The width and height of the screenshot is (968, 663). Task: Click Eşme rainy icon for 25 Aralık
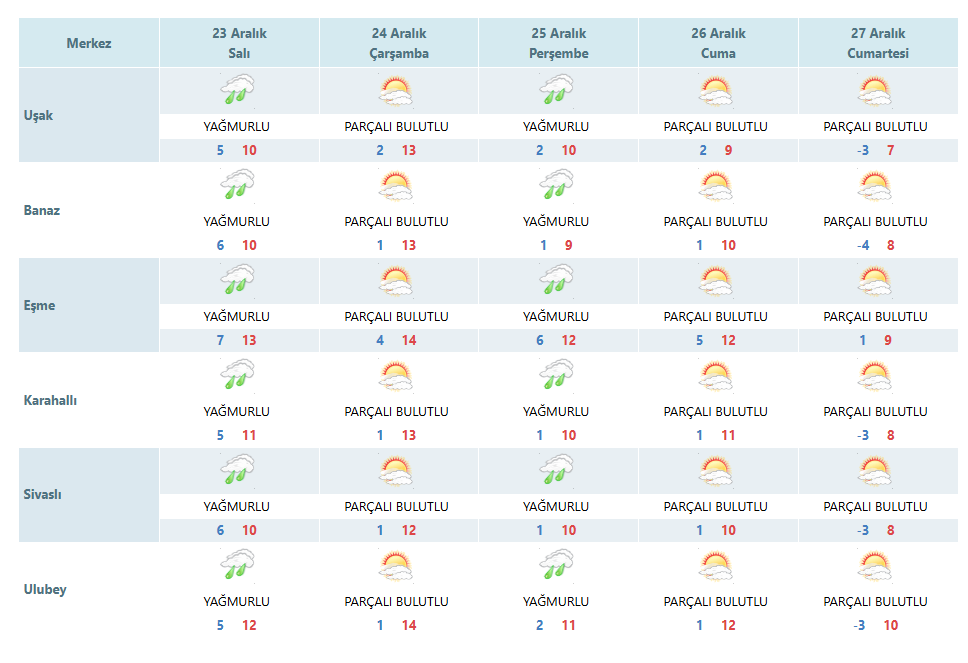click(x=556, y=280)
